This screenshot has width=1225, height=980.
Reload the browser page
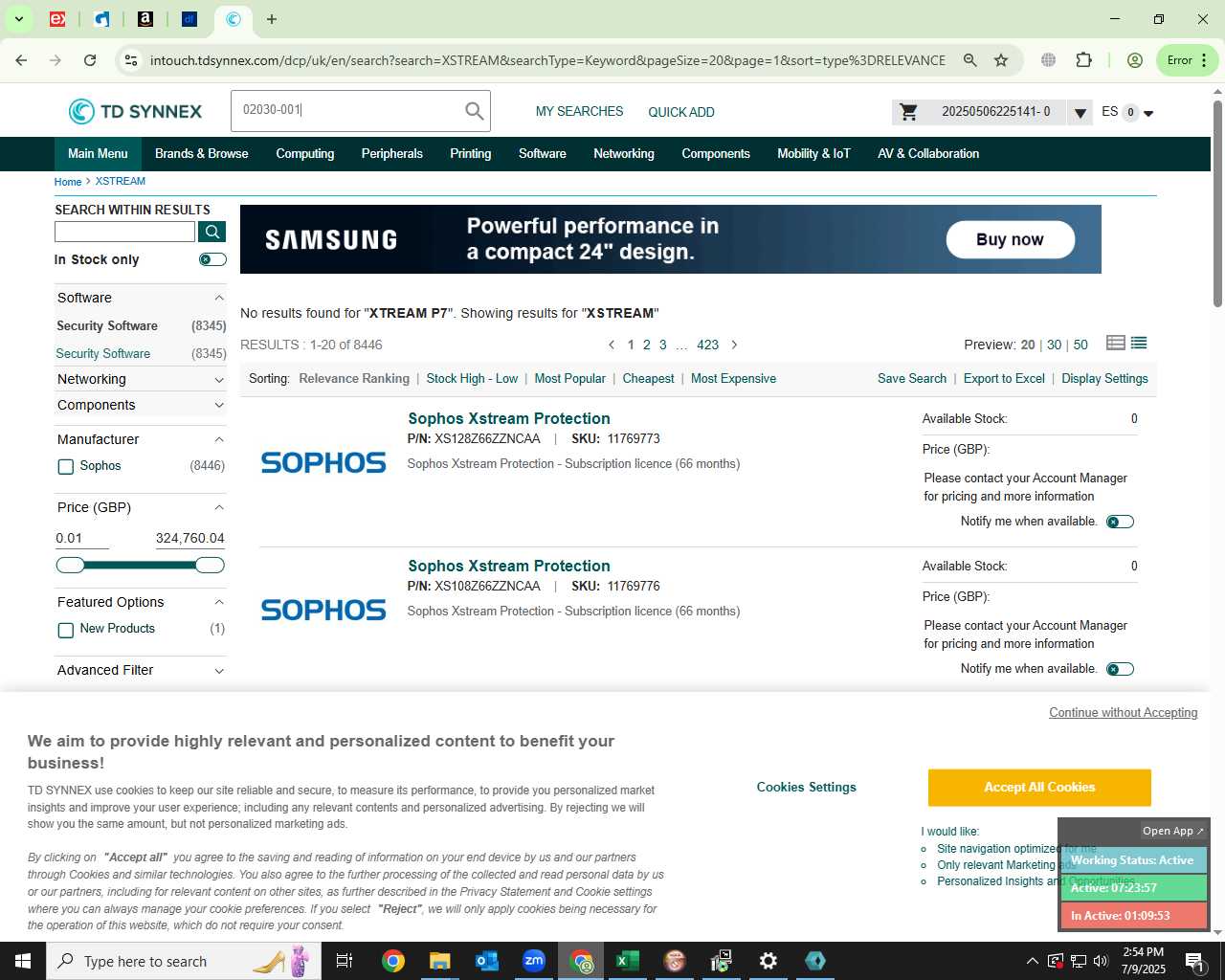click(90, 60)
